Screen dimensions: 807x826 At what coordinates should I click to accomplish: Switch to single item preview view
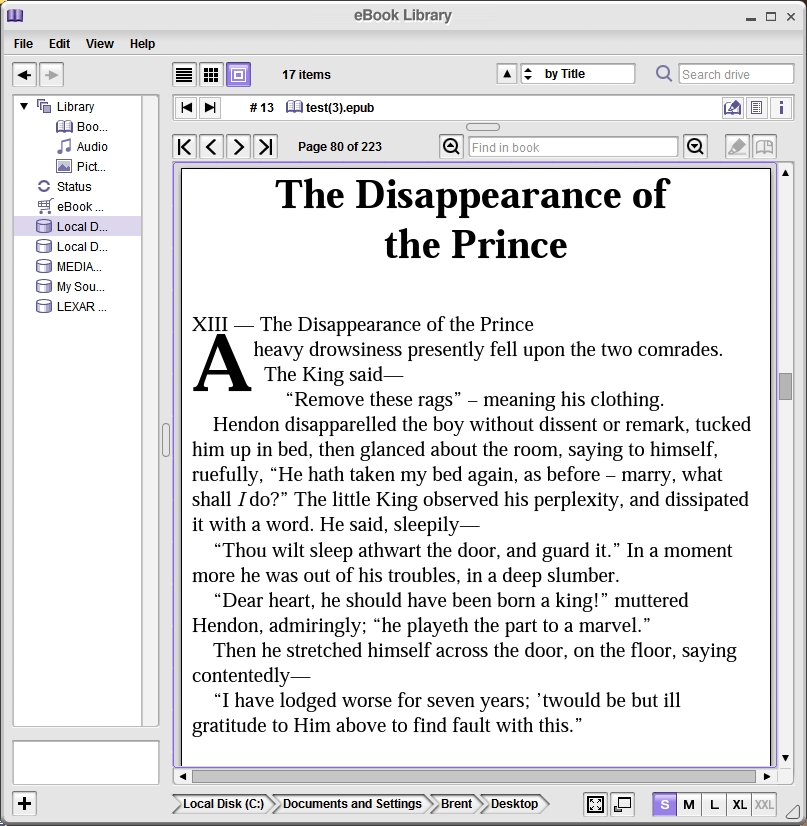click(239, 75)
